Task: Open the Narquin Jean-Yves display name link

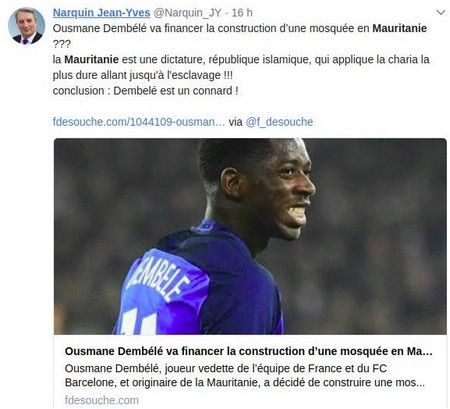Action: [x=101, y=13]
